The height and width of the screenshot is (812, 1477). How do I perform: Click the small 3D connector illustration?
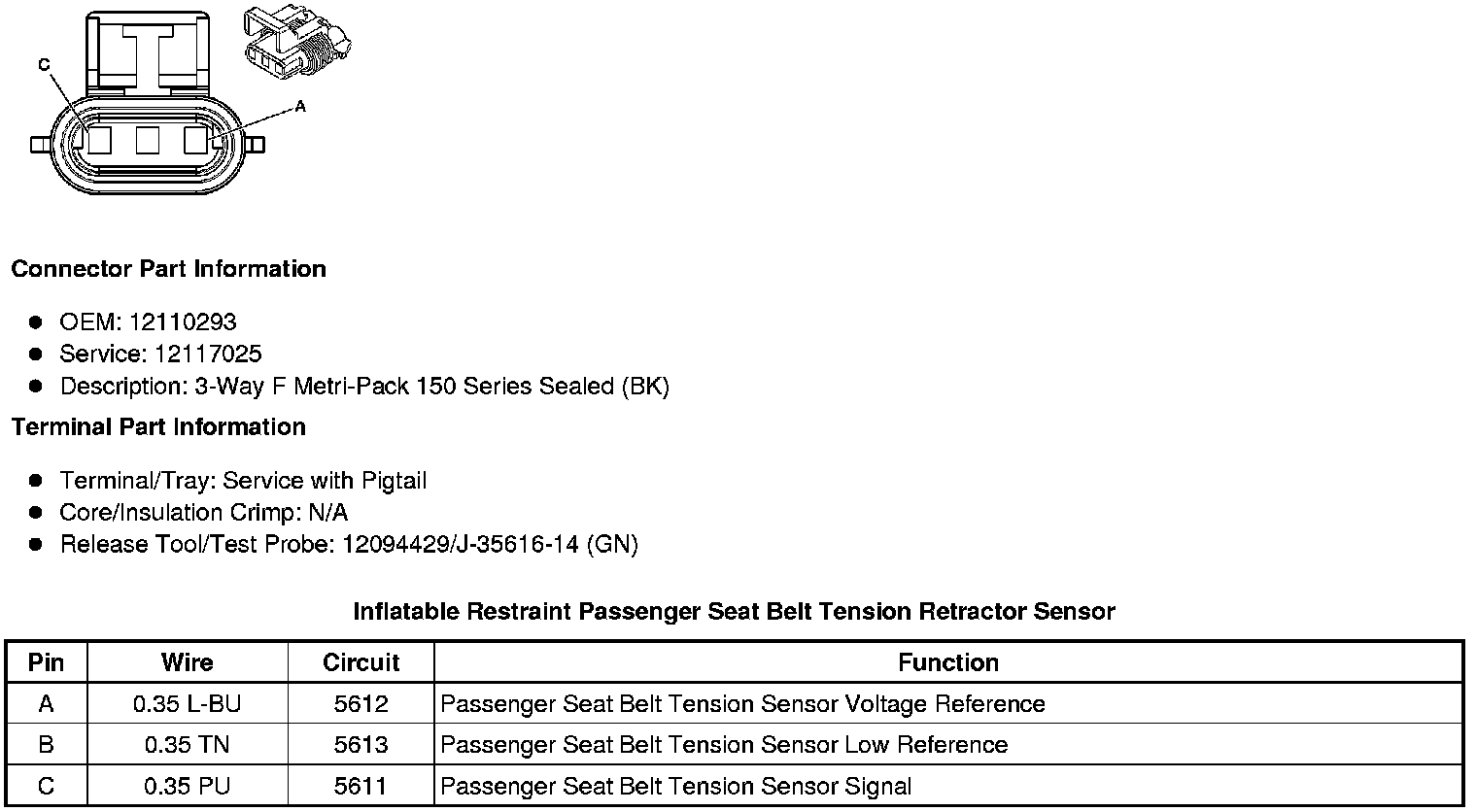(295, 43)
